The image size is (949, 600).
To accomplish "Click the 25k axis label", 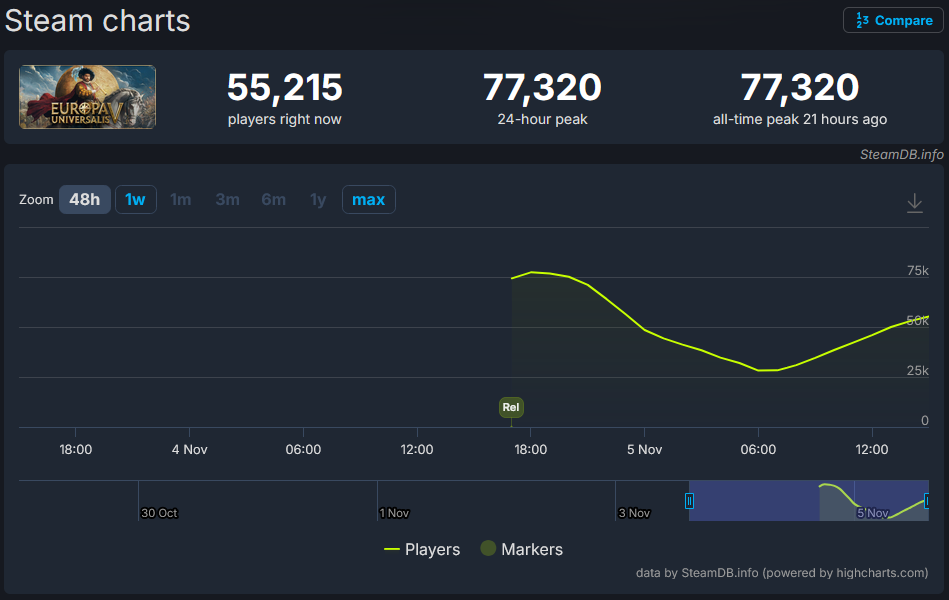I will [918, 371].
